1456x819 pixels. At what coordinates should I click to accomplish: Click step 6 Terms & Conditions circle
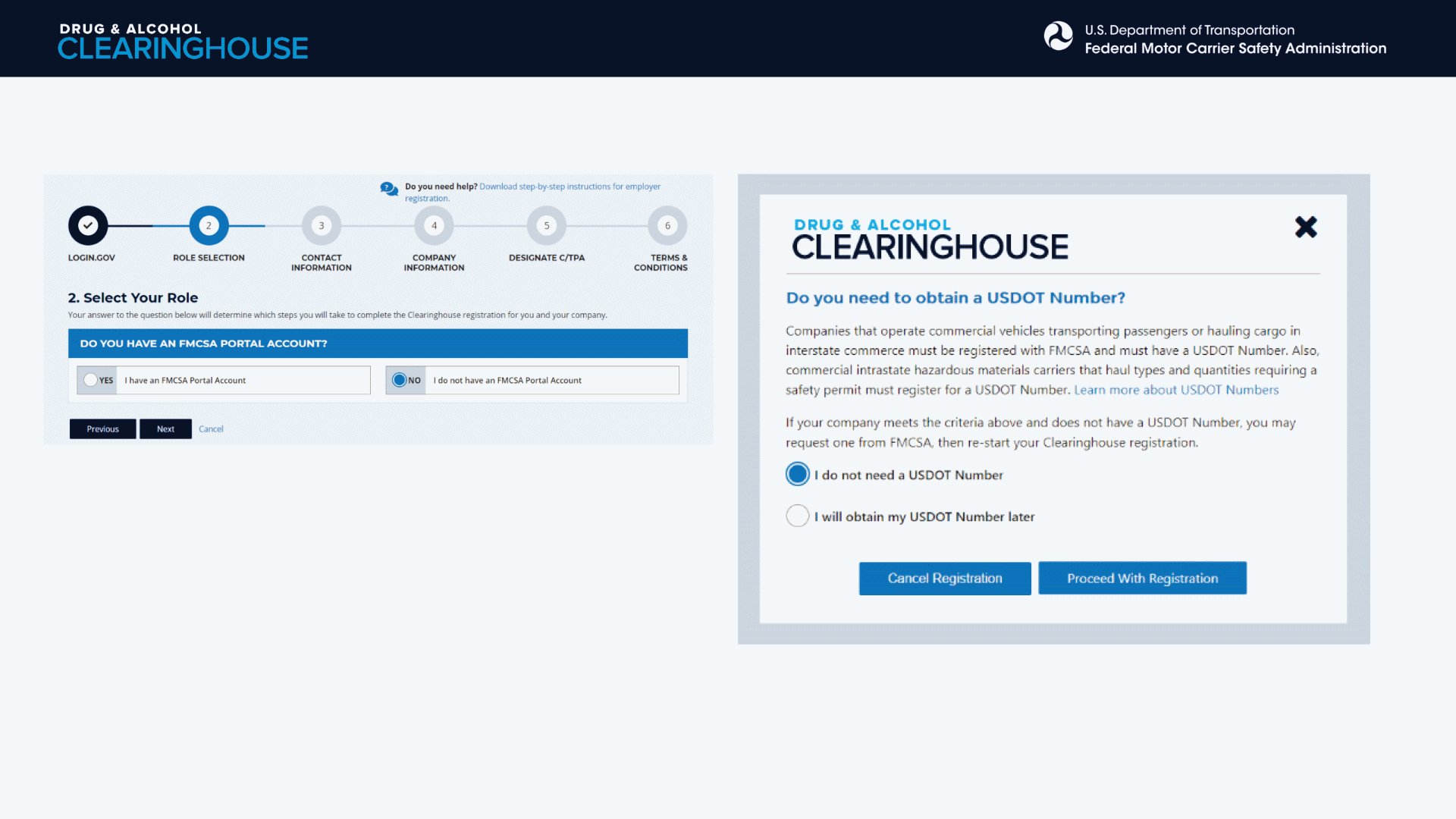click(667, 225)
